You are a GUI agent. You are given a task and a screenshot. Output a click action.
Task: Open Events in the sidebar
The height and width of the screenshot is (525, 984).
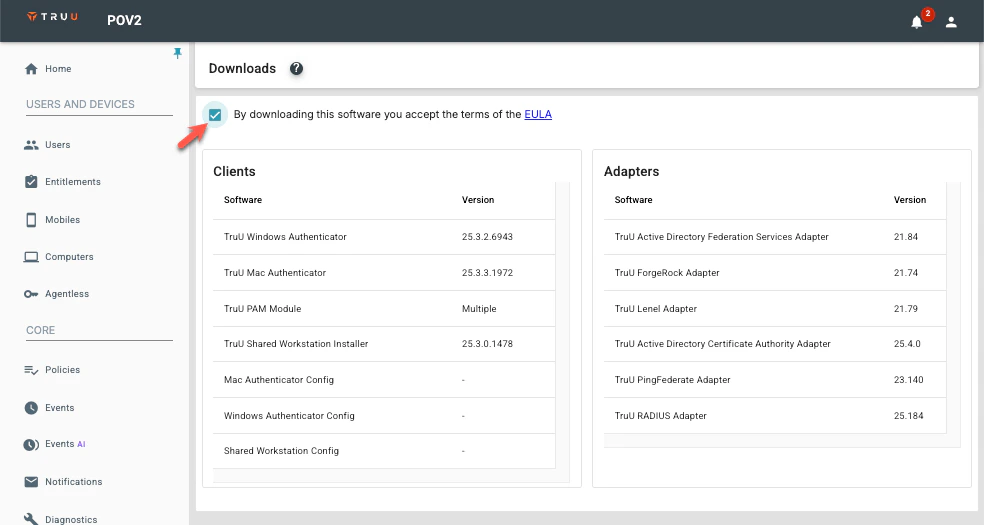tap(60, 408)
